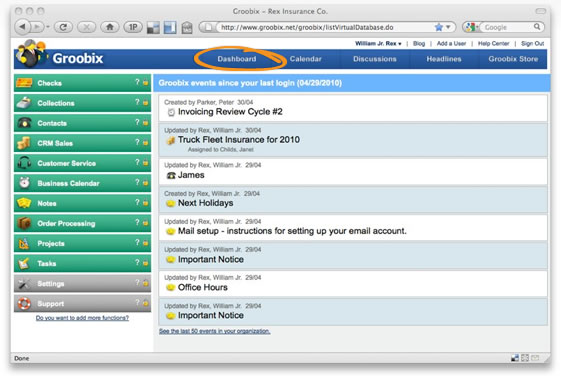Click the 1P toolbar button
561x379 pixels.
pyautogui.click(x=133, y=27)
